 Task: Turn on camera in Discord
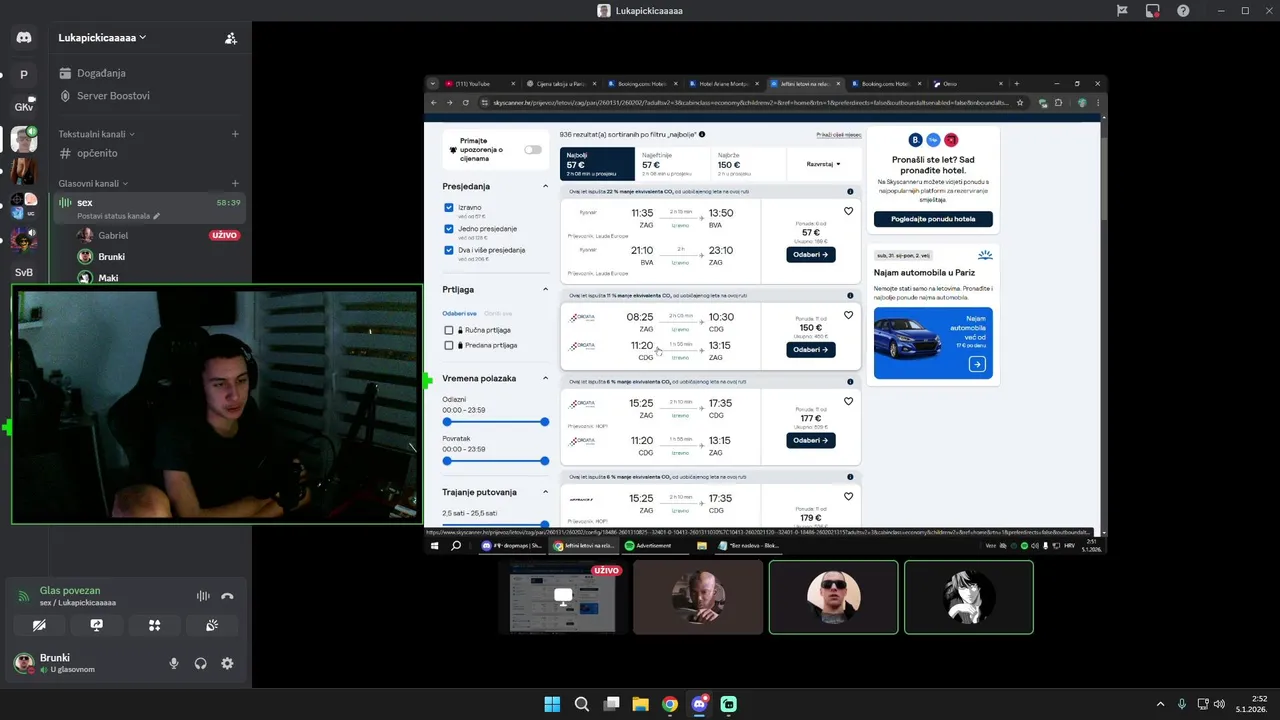pyautogui.click(x=39, y=625)
